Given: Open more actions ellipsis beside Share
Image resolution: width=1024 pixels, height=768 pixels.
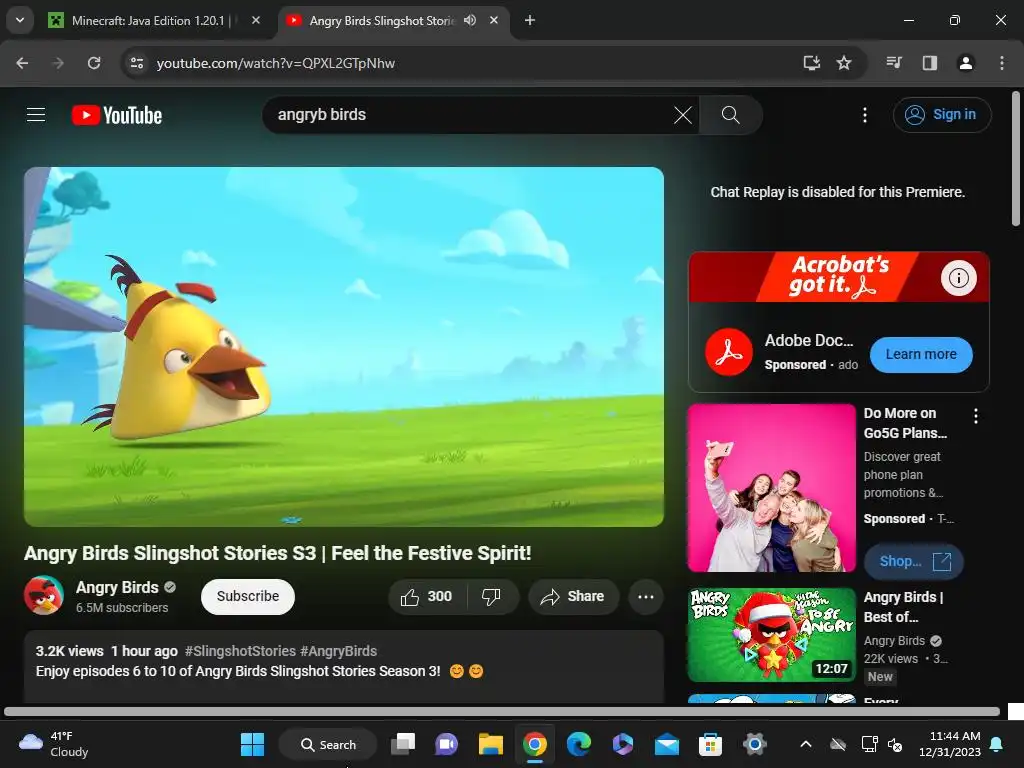Looking at the screenshot, I should coord(645,596).
